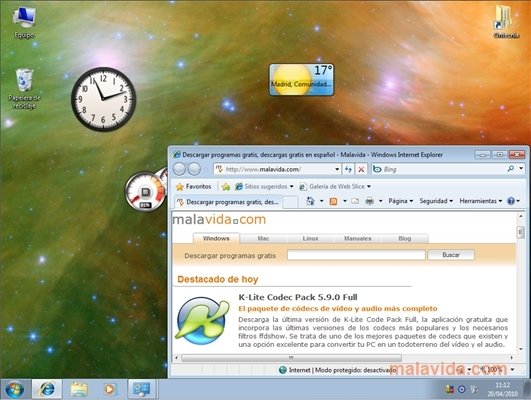Click the Descargar programas search field

356,255
